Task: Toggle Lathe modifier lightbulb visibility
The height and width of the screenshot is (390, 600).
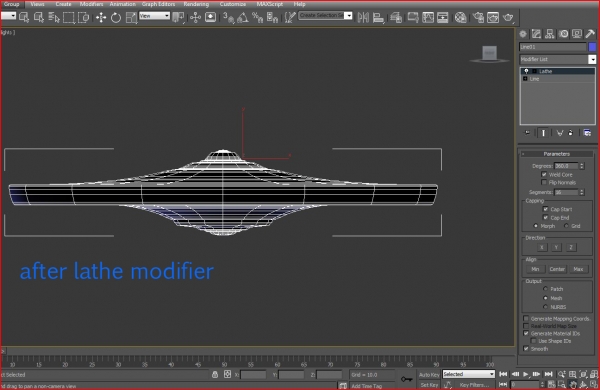Action: coord(527,71)
